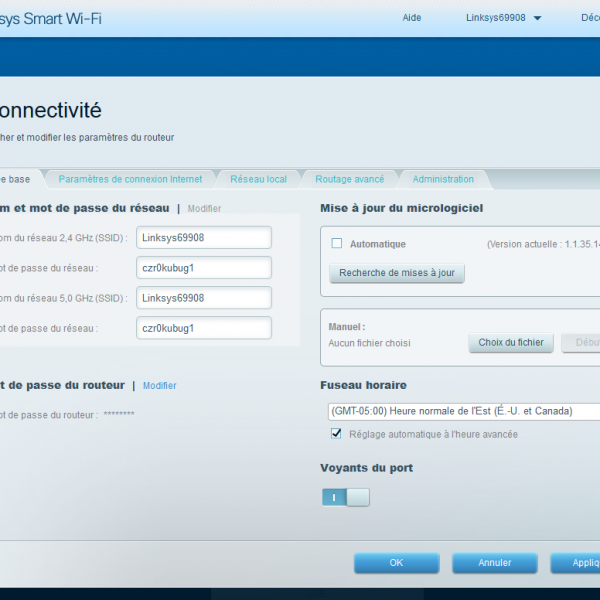Open the Réseau local tab
The image size is (600, 600).
click(258, 179)
